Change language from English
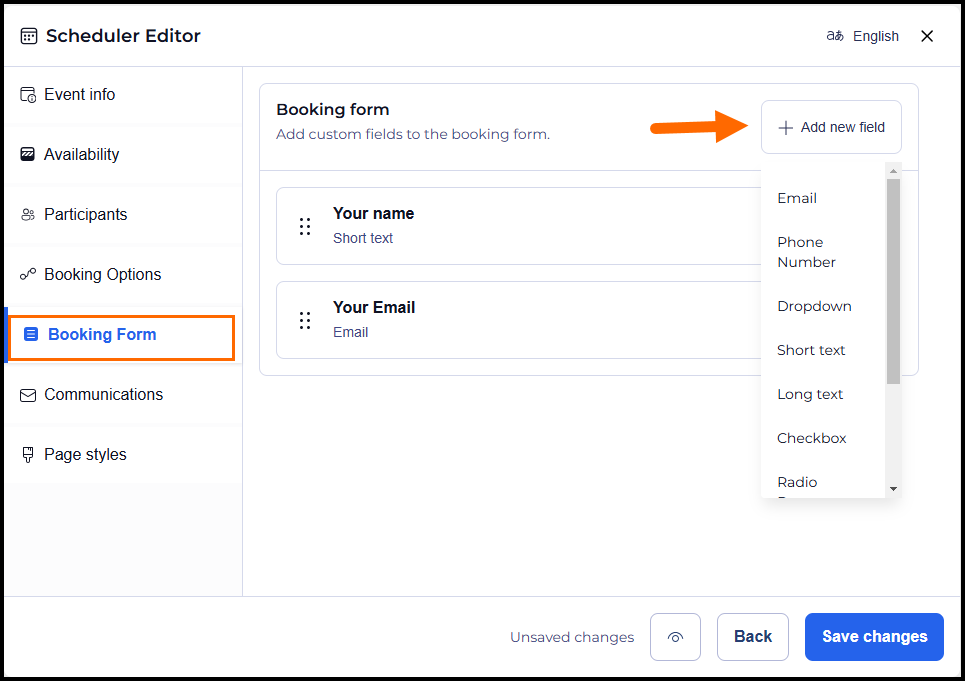The width and height of the screenshot is (965, 681). [x=862, y=36]
